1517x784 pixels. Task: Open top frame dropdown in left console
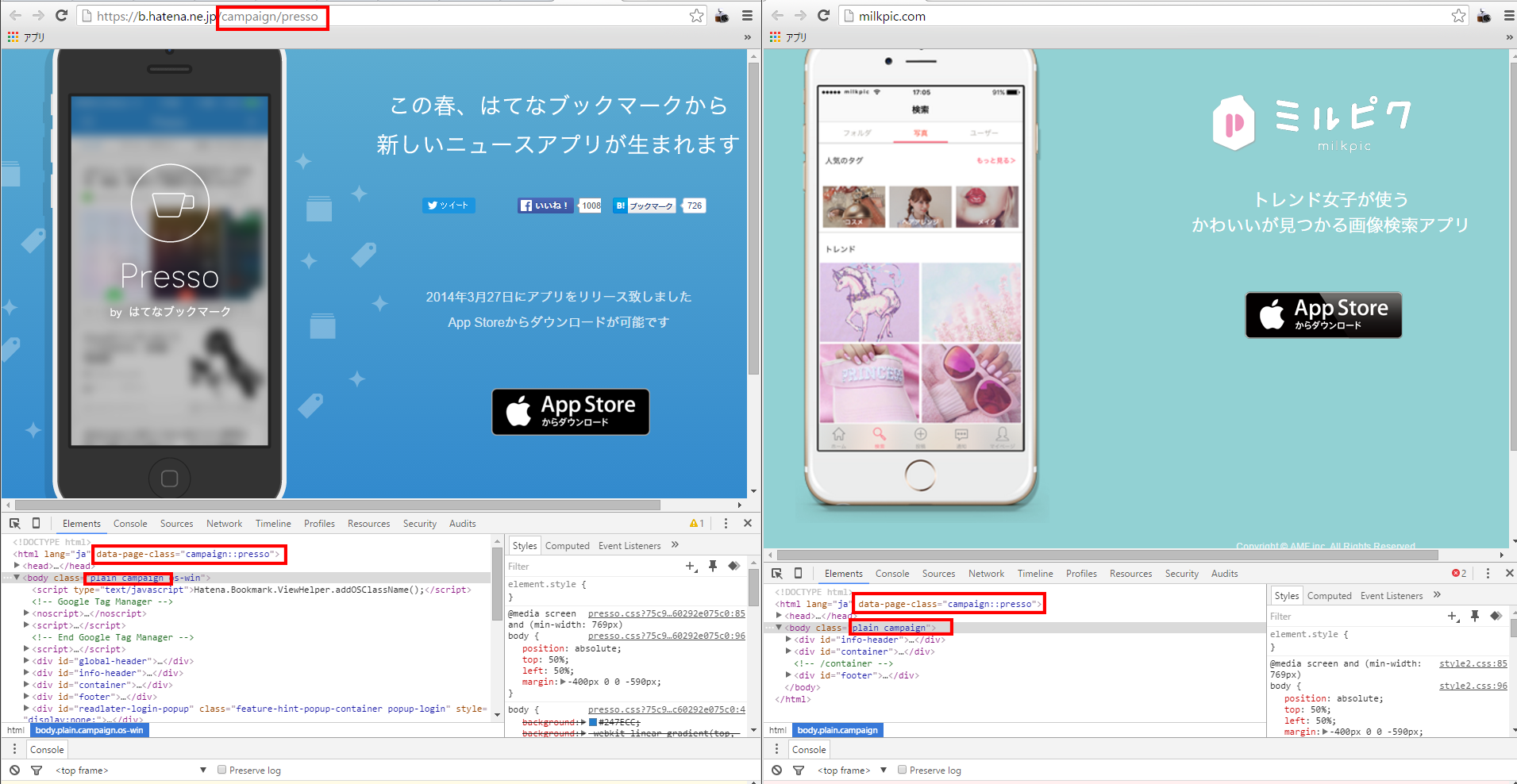131,771
